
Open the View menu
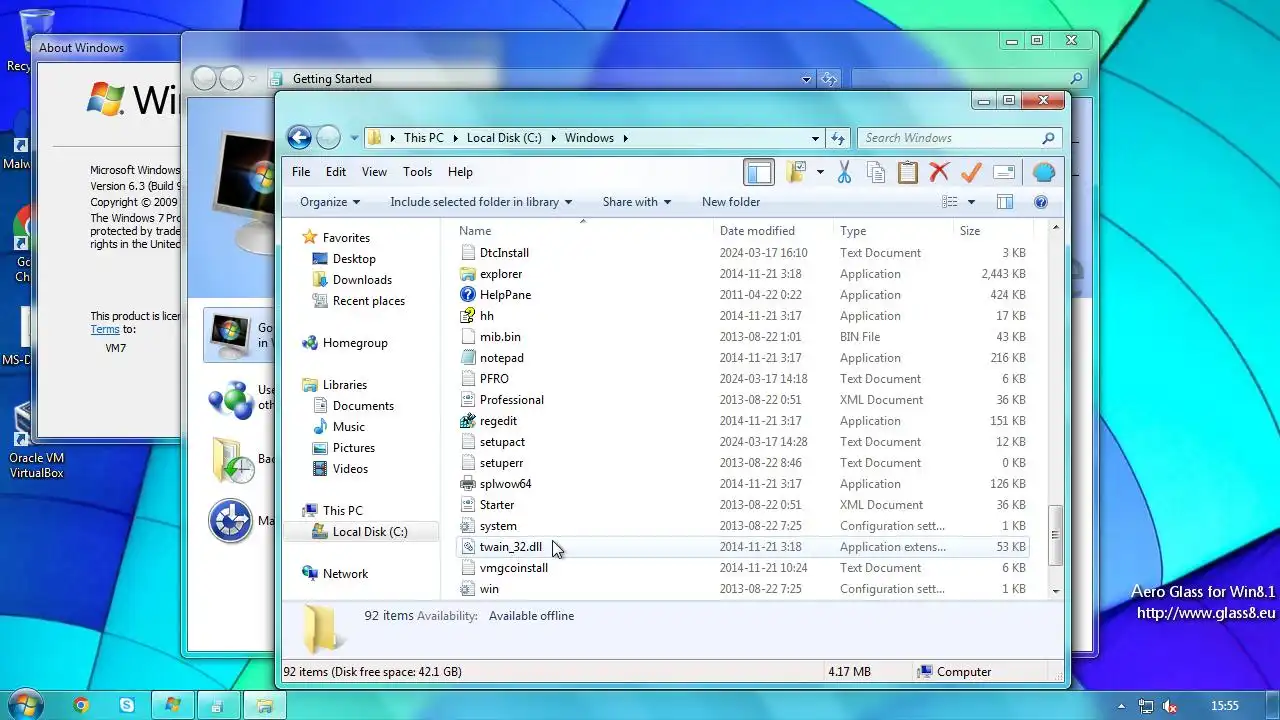374,172
